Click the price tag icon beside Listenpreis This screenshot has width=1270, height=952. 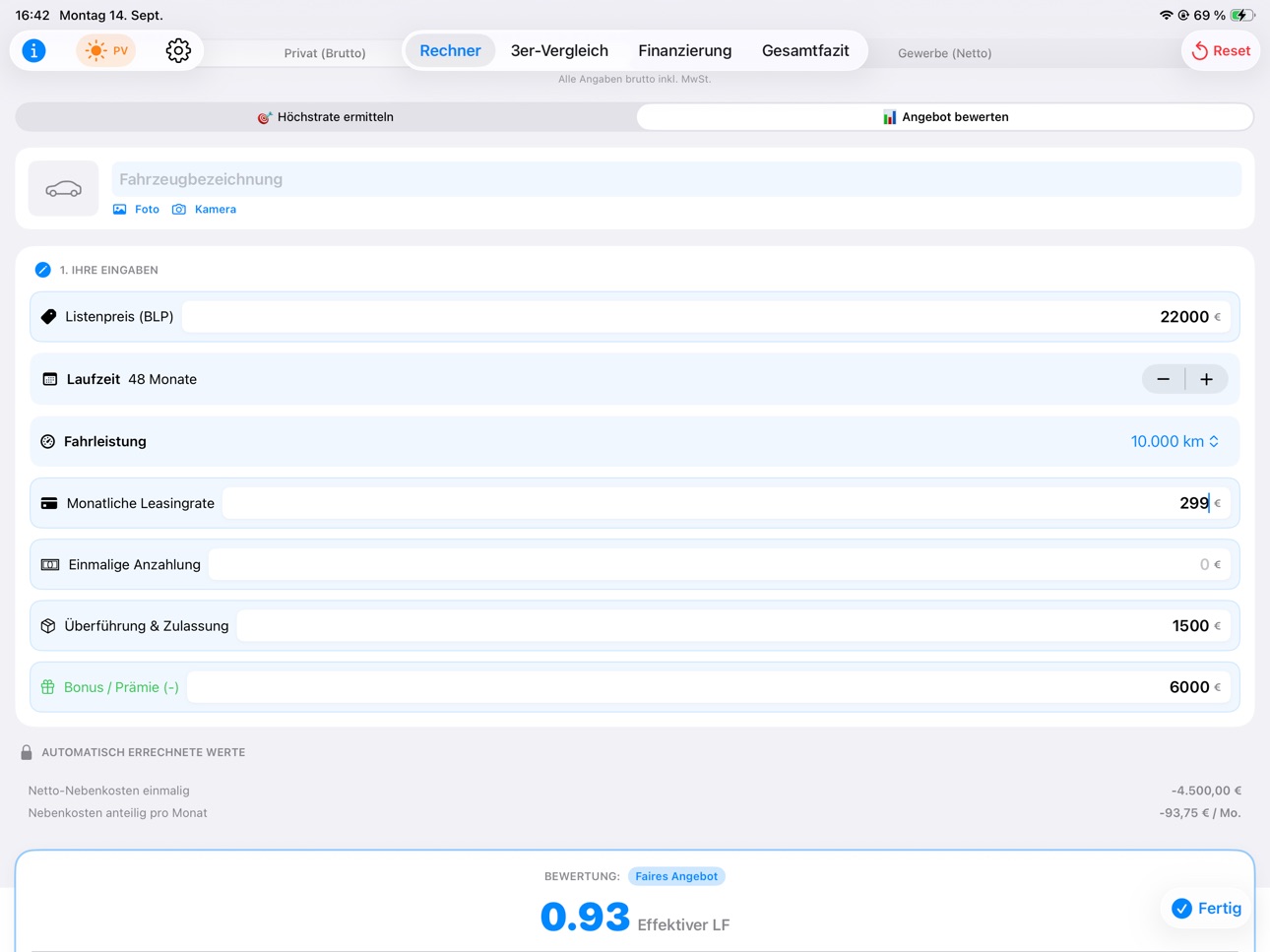click(x=48, y=317)
